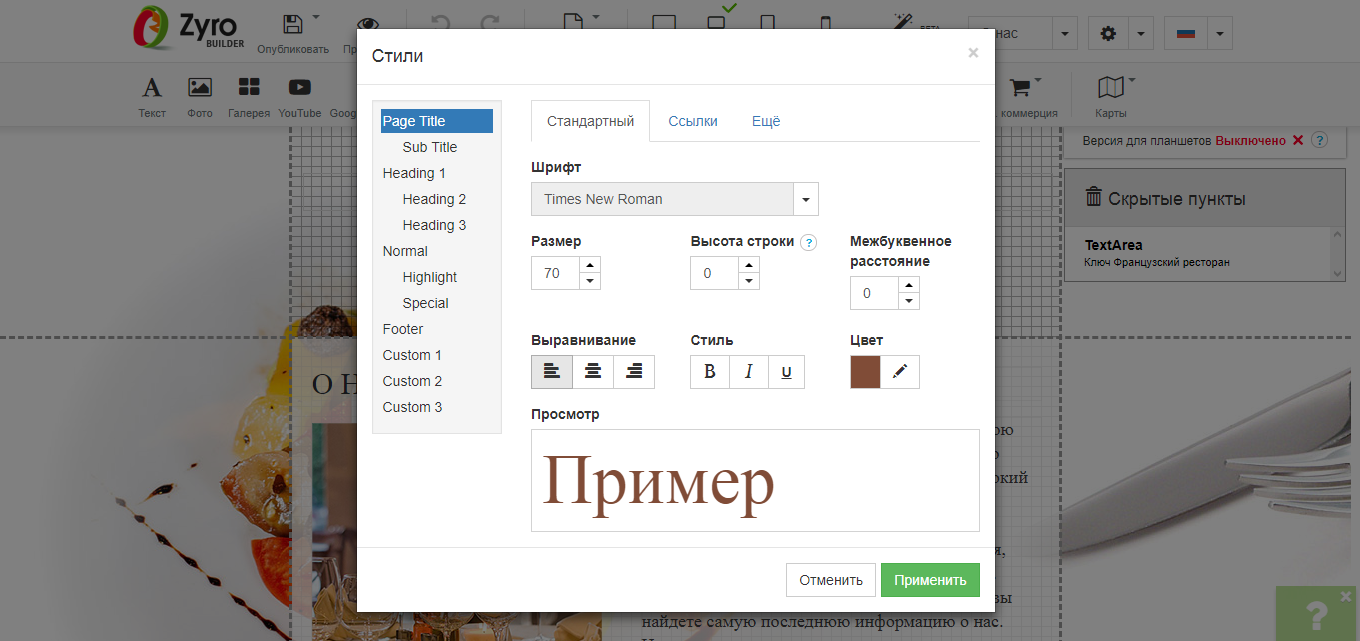Enable italic text style
This screenshot has height=641, width=1360.
pos(748,371)
